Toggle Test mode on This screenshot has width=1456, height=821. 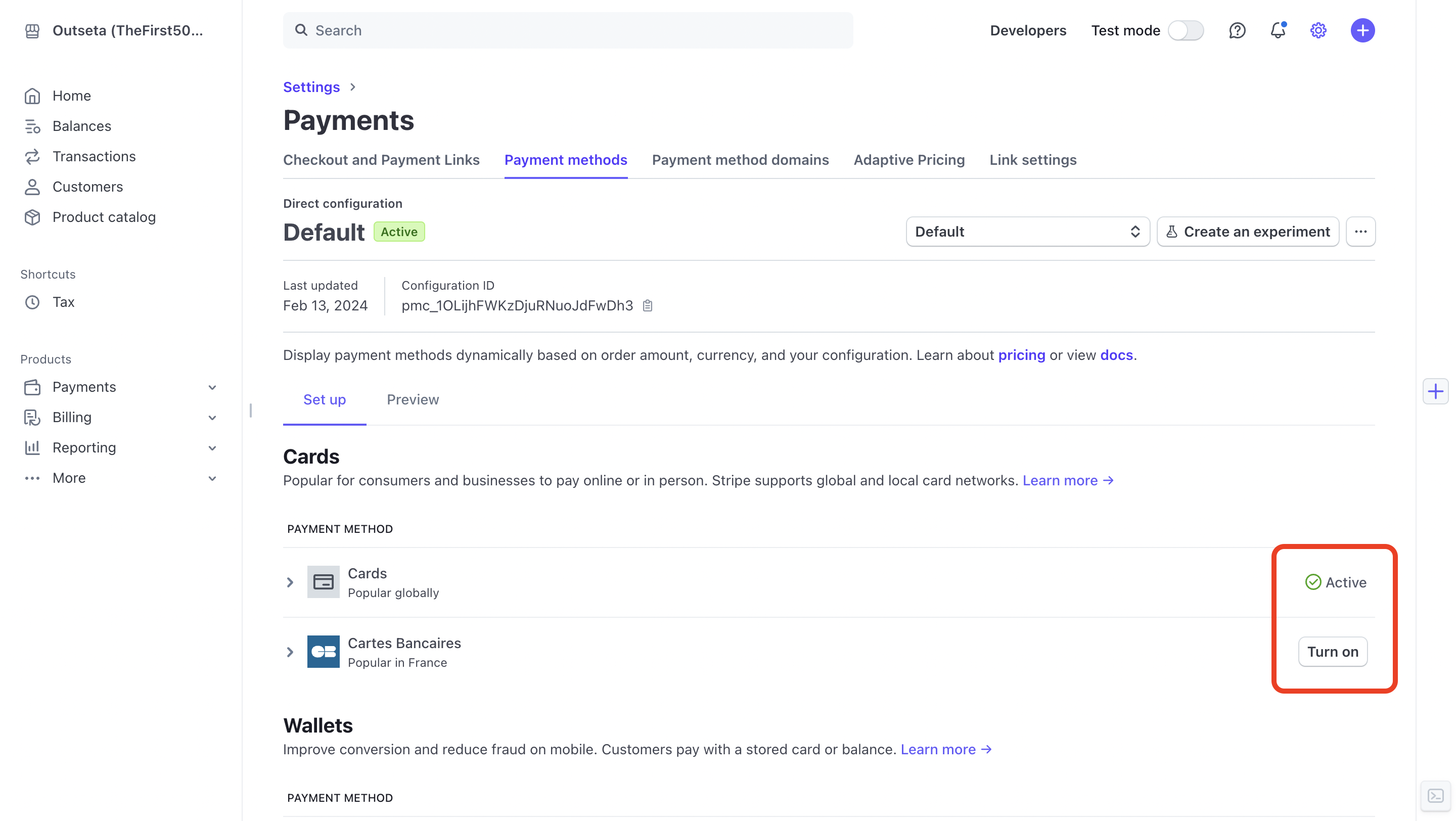(1186, 30)
